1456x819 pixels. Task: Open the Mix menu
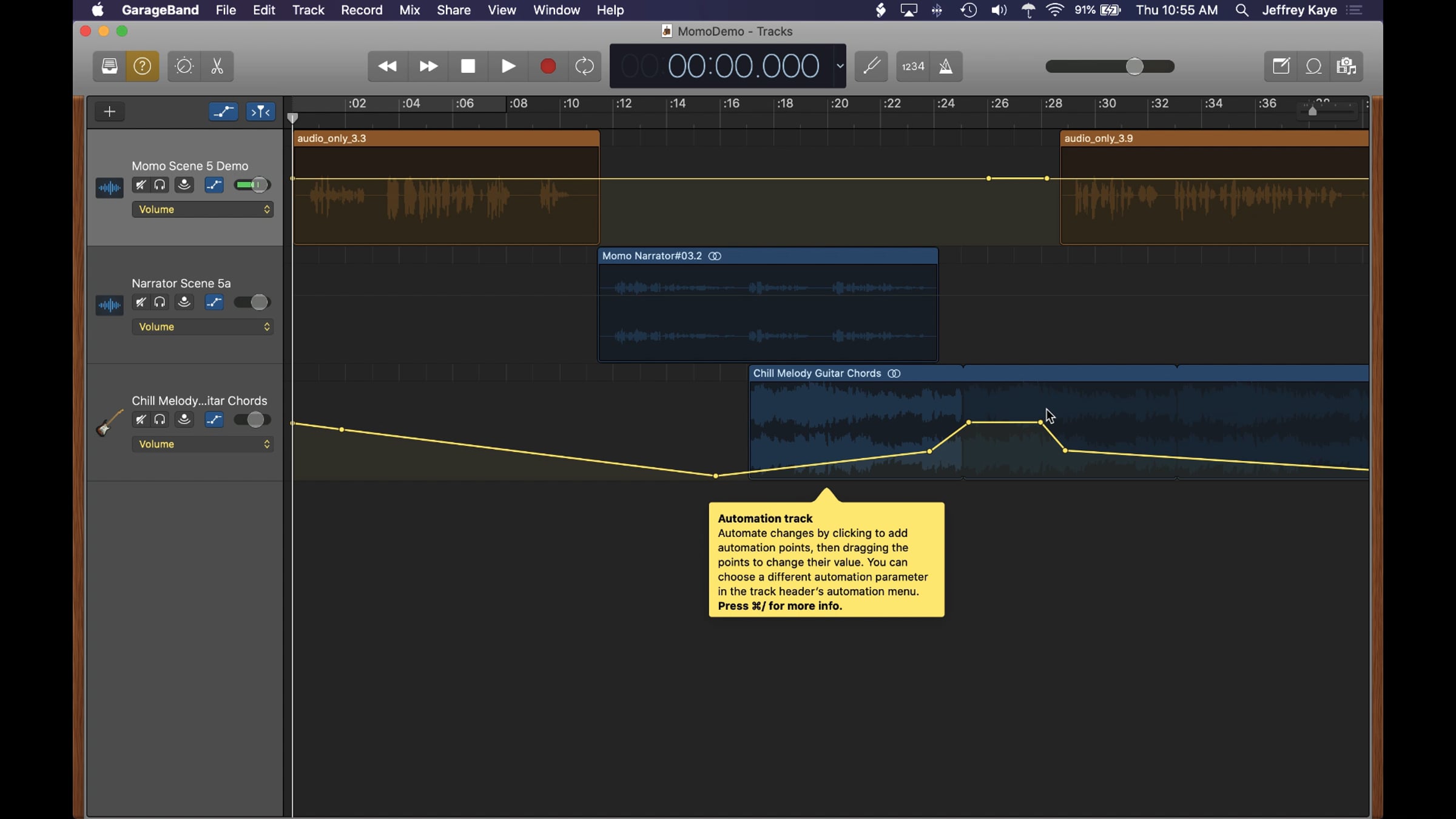[409, 10]
